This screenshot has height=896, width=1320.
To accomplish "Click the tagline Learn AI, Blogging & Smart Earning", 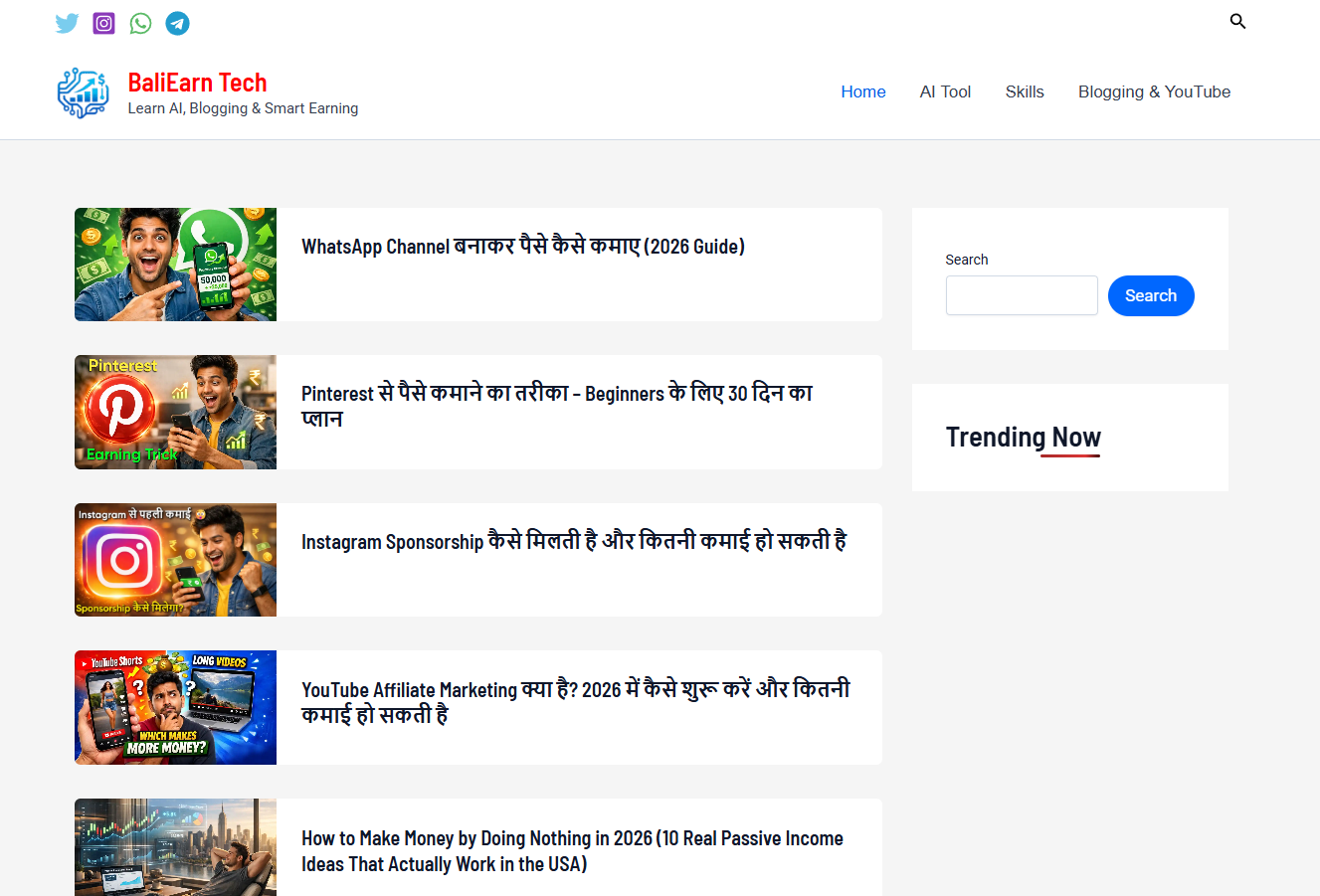I will 243,108.
